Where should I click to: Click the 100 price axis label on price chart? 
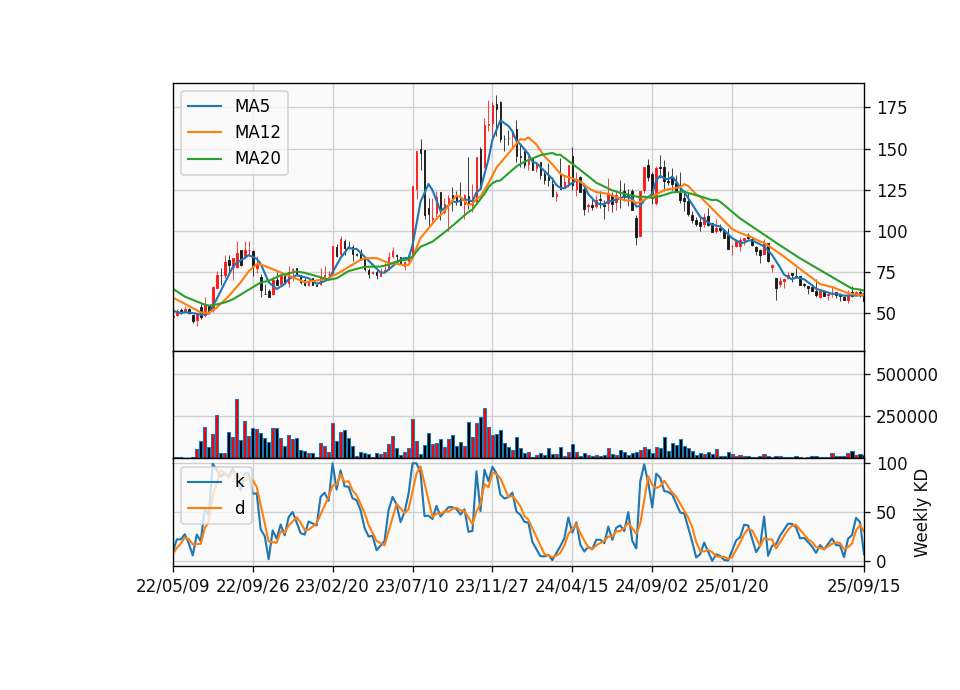(891, 232)
